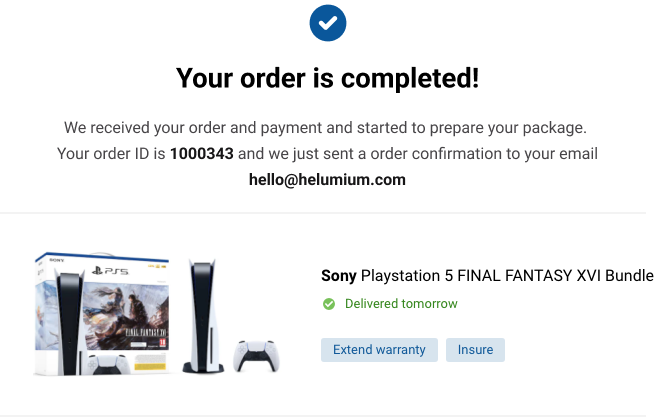Image resolution: width=655 pixels, height=417 pixels.
Task: Click the console pictured on the box front
Action: [69, 324]
